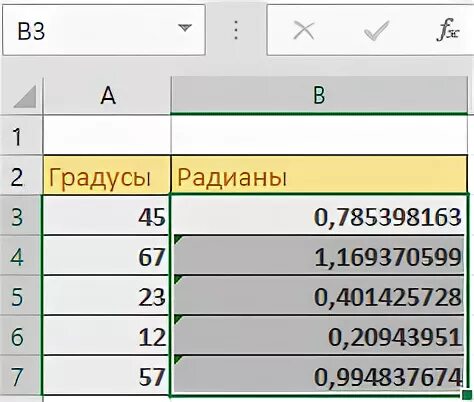The image size is (474, 402).
Task: Cancel the entry with the X icon
Action: (x=304, y=30)
